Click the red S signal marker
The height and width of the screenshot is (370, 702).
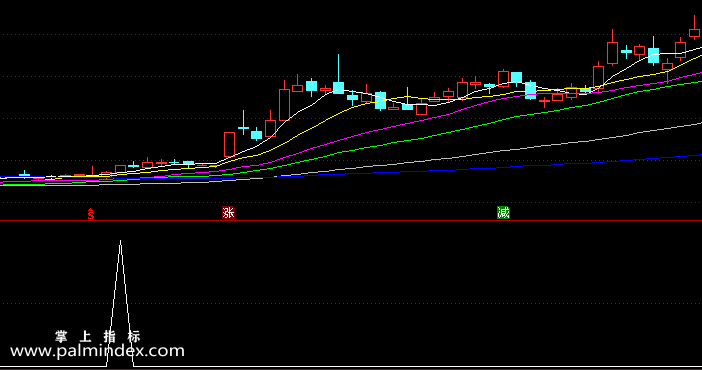click(x=91, y=214)
